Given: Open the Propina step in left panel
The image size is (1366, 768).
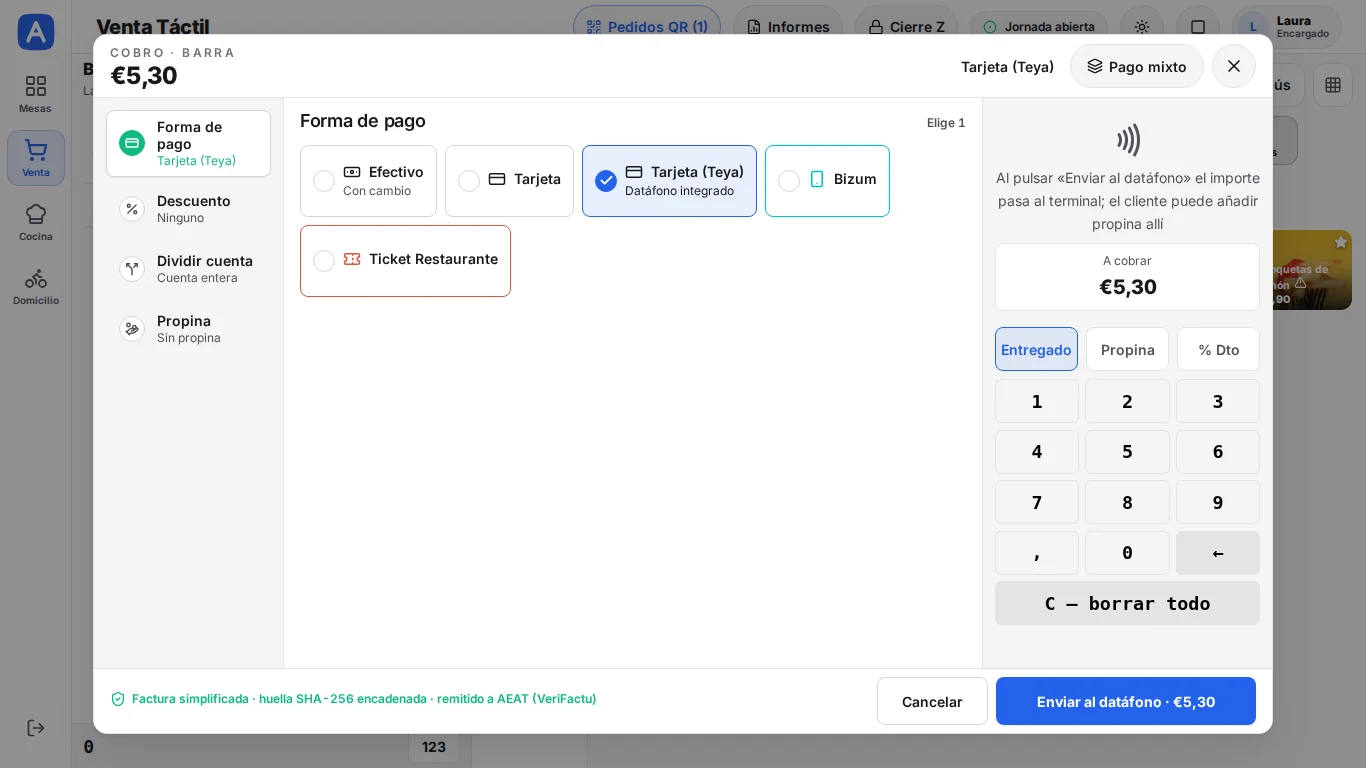Looking at the screenshot, I should (x=188, y=329).
